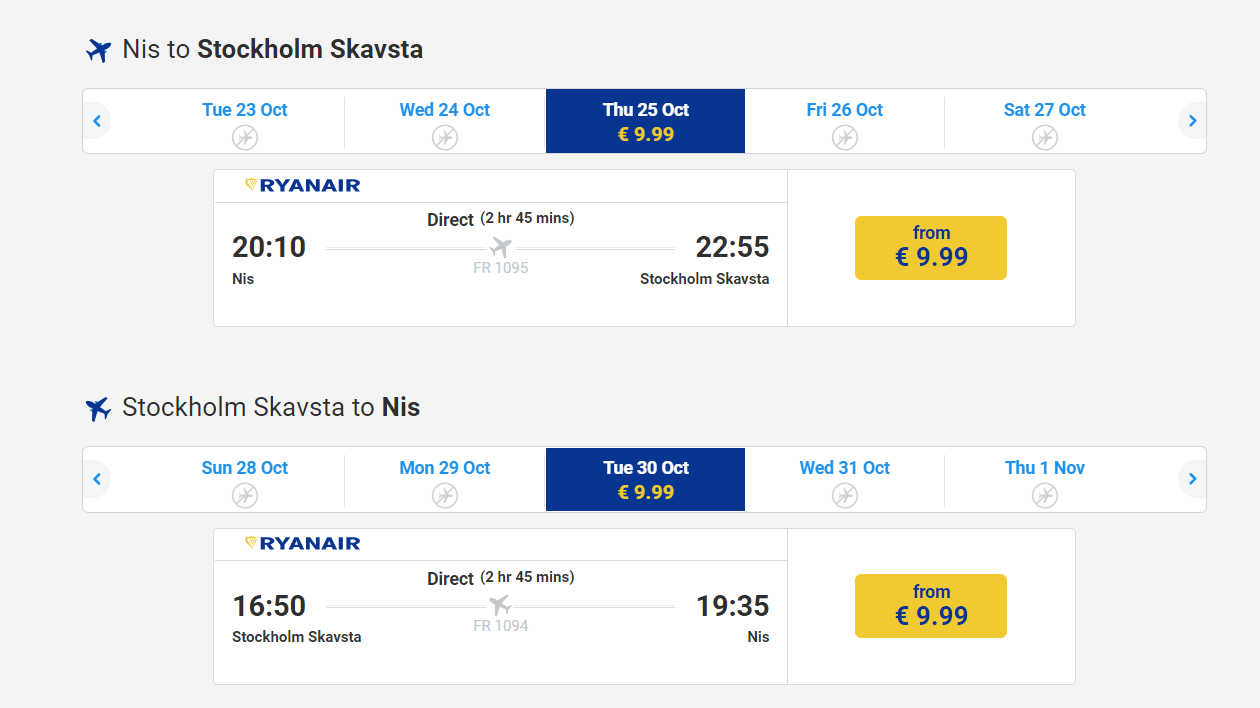The width and height of the screenshot is (1260, 708).
Task: Click the no-flight icon under Mon 29 Oct
Action: 445,495
